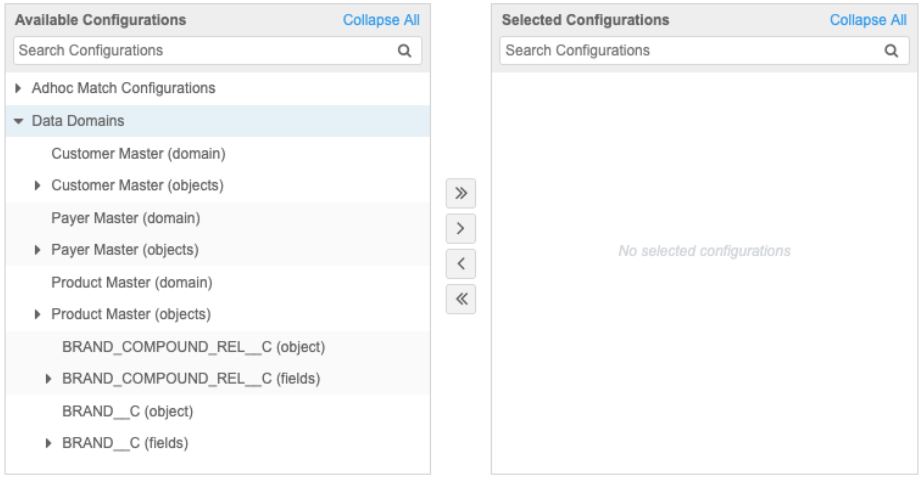Image resolution: width=923 pixels, height=479 pixels.
Task: Focus the Selected Configurations search field
Action: (x=688, y=51)
